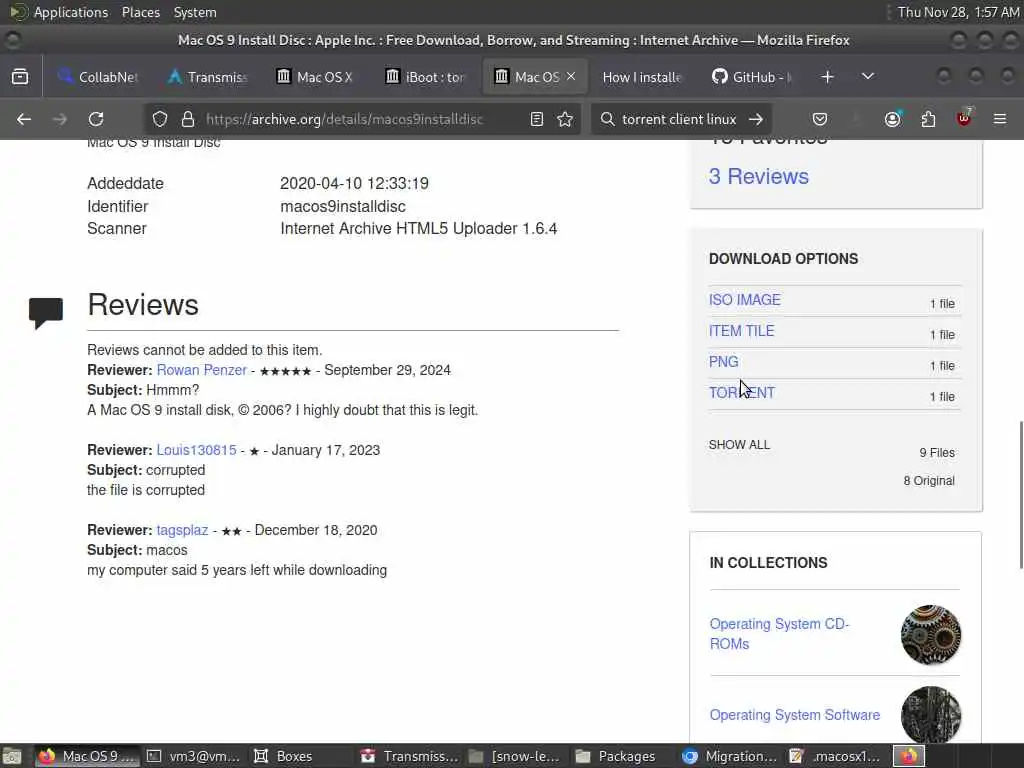Download the ISO IMAGE file
This screenshot has width=1024, height=768.
click(x=744, y=300)
